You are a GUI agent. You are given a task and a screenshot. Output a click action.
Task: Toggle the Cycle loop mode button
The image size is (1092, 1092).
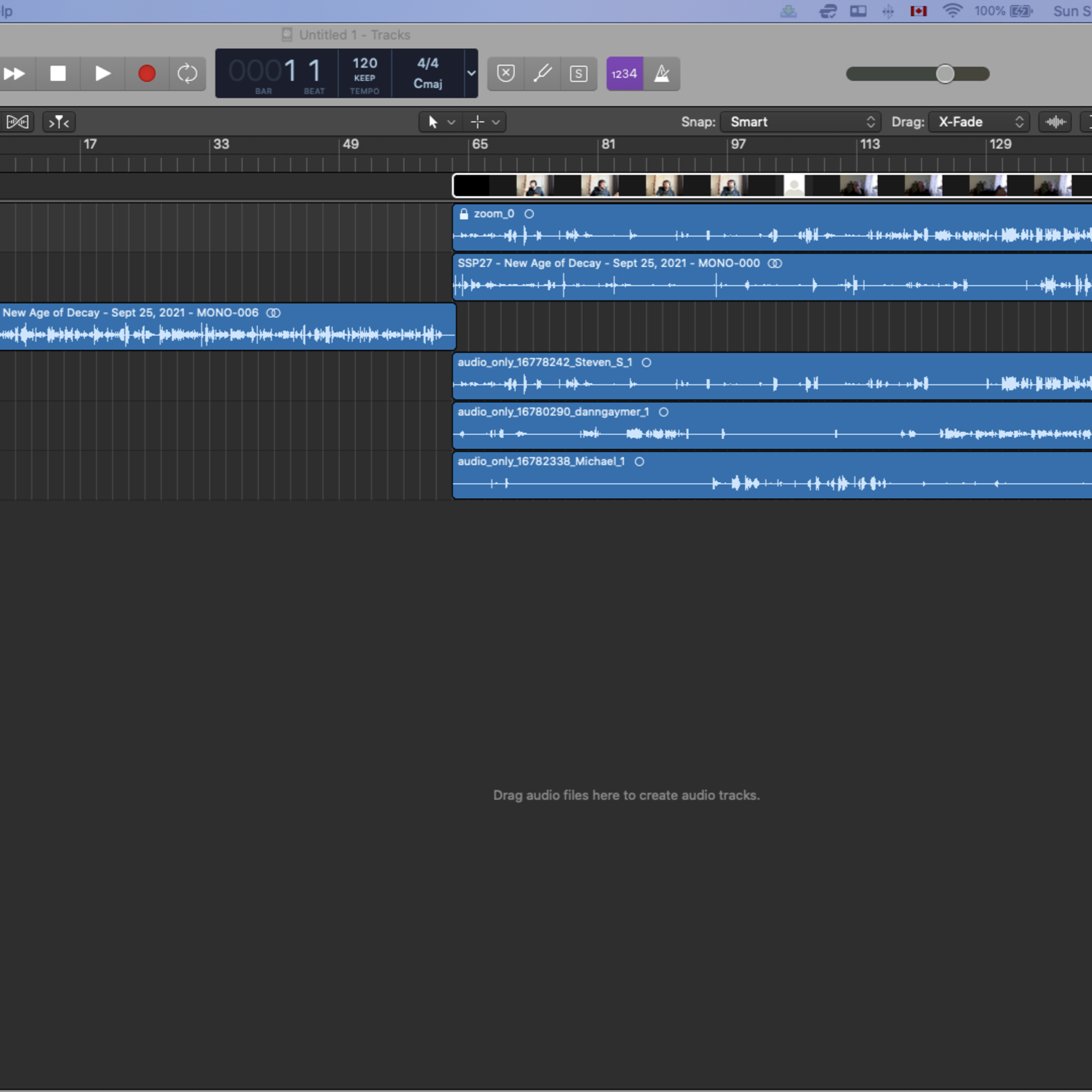[x=187, y=74]
